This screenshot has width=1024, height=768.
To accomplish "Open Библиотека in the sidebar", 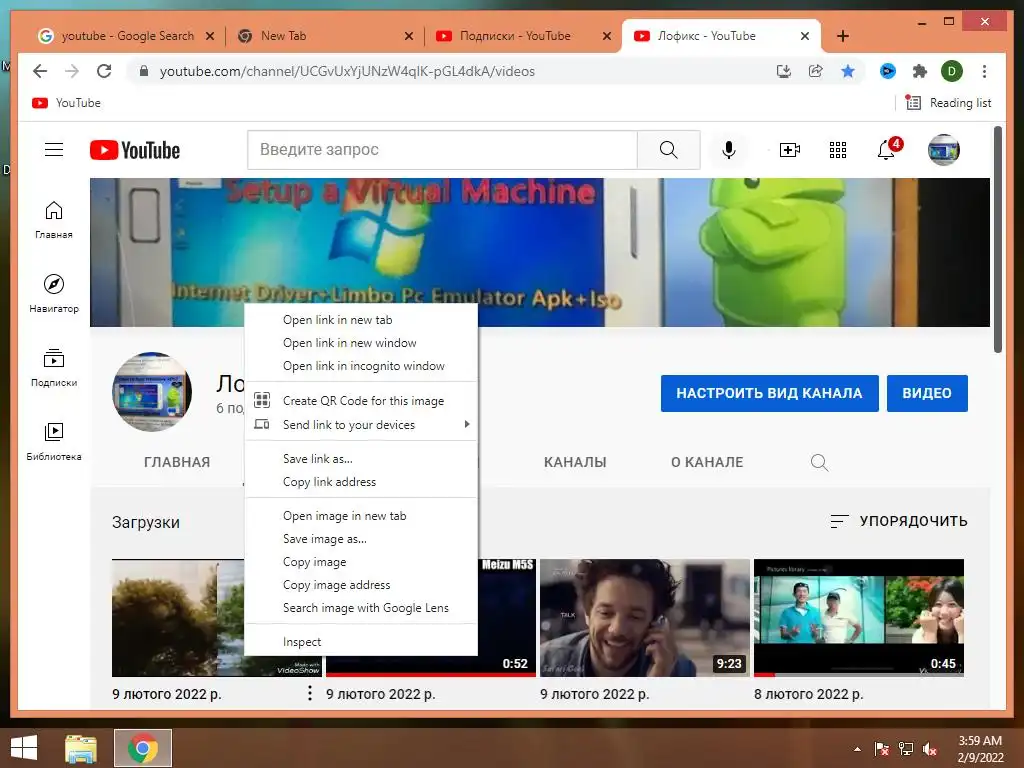I will 54,441.
